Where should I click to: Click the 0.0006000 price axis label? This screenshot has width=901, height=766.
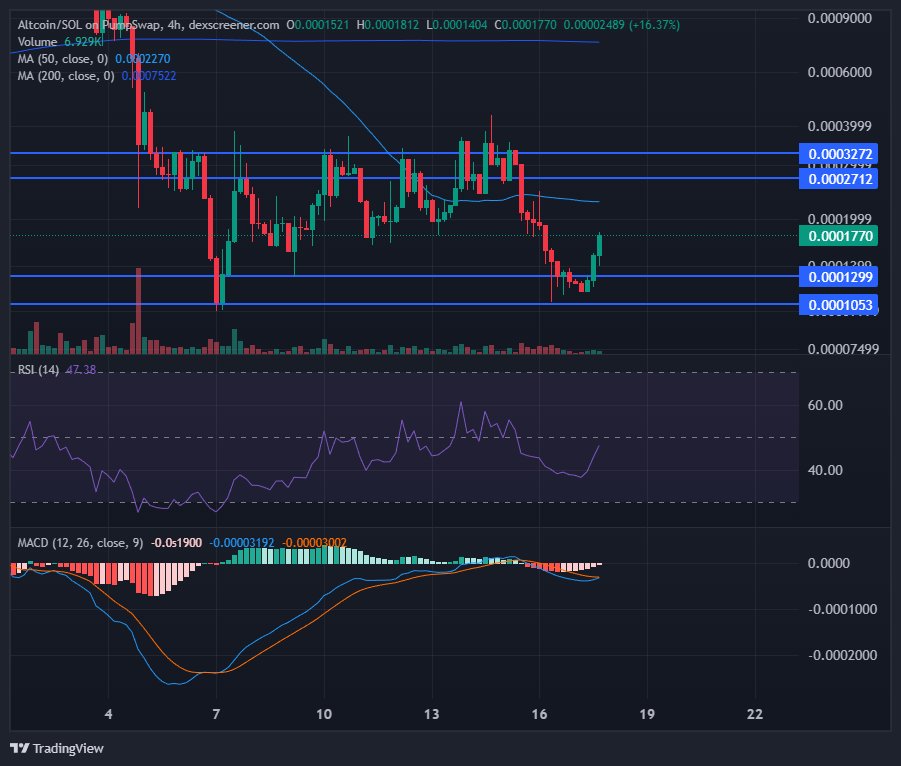(840, 72)
